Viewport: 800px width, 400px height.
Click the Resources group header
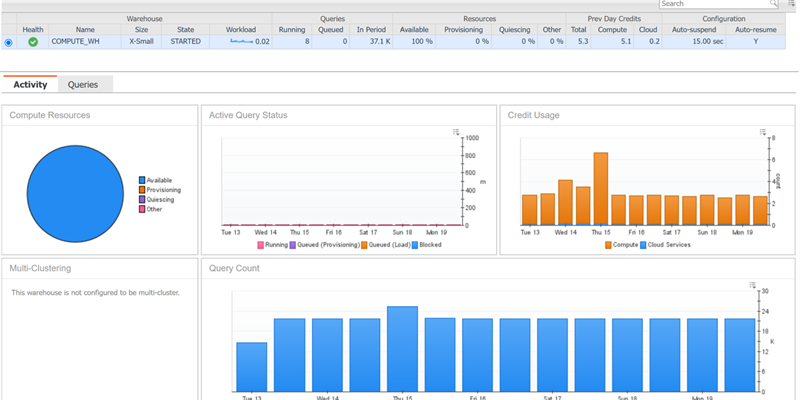(x=480, y=18)
